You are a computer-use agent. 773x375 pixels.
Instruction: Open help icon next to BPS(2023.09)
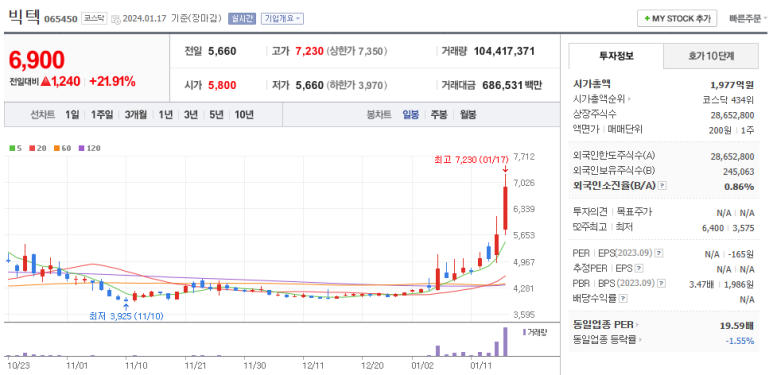[662, 283]
